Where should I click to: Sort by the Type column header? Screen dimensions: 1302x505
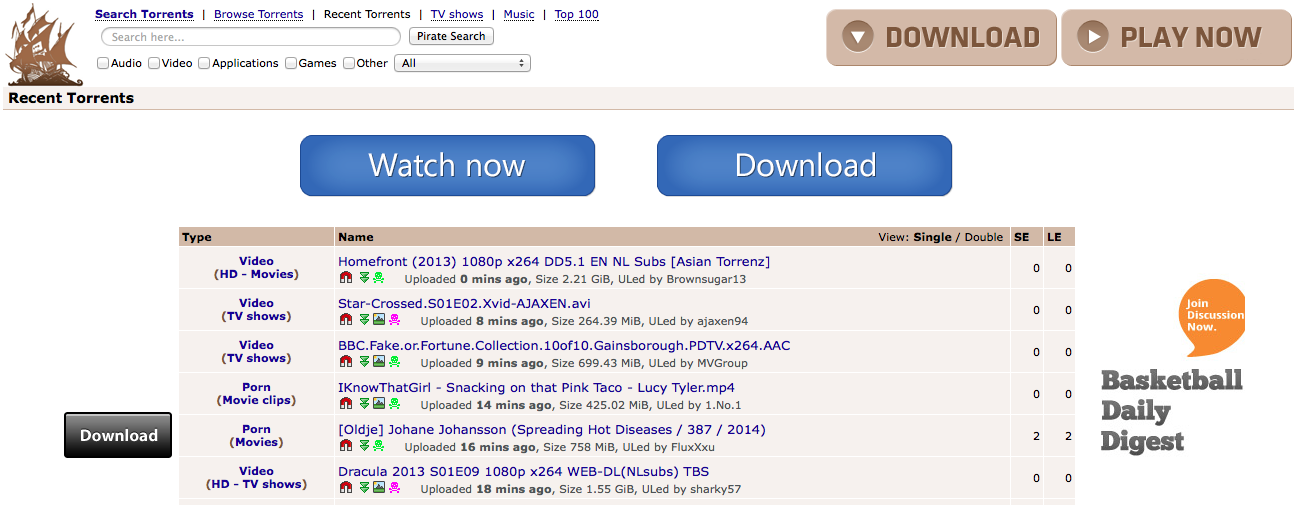[x=197, y=237]
